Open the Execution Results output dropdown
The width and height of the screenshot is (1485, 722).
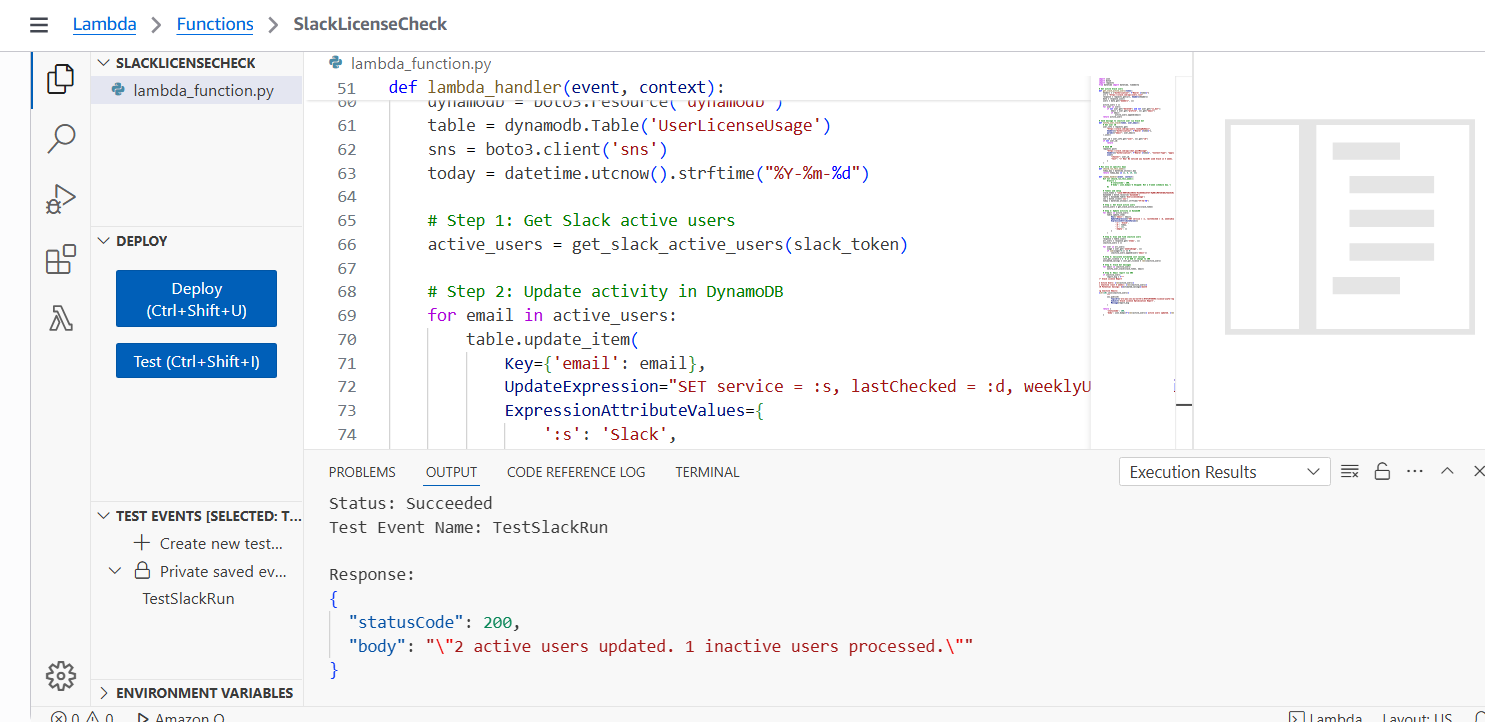coord(1225,472)
